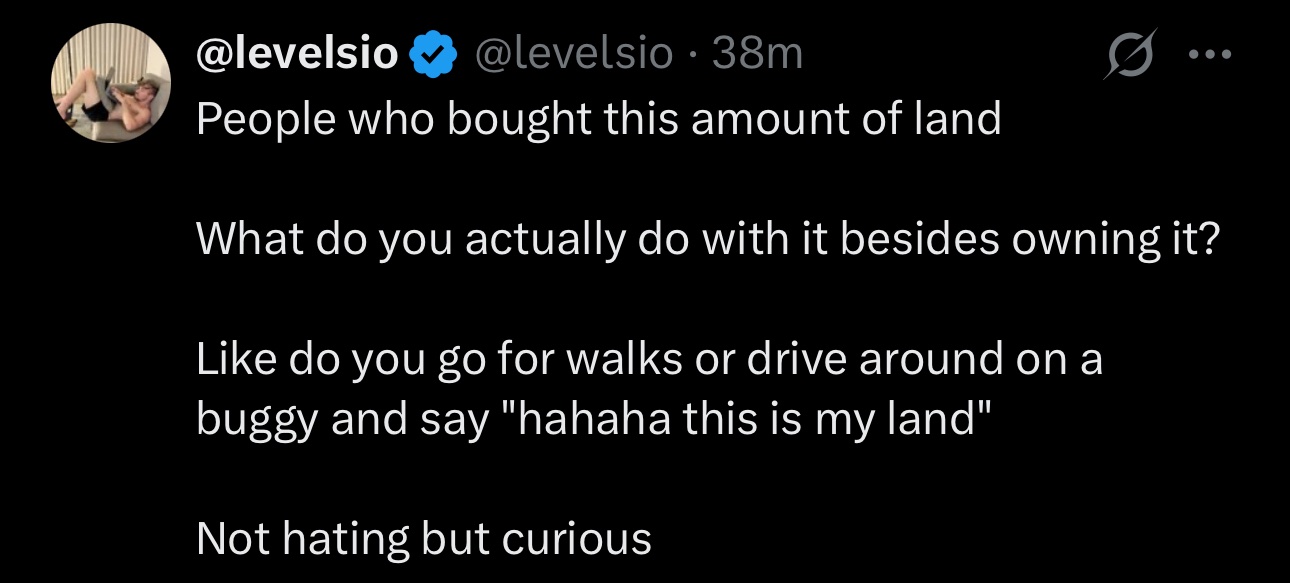
Task: Click the line starting "Like do you go"
Action: (648, 359)
